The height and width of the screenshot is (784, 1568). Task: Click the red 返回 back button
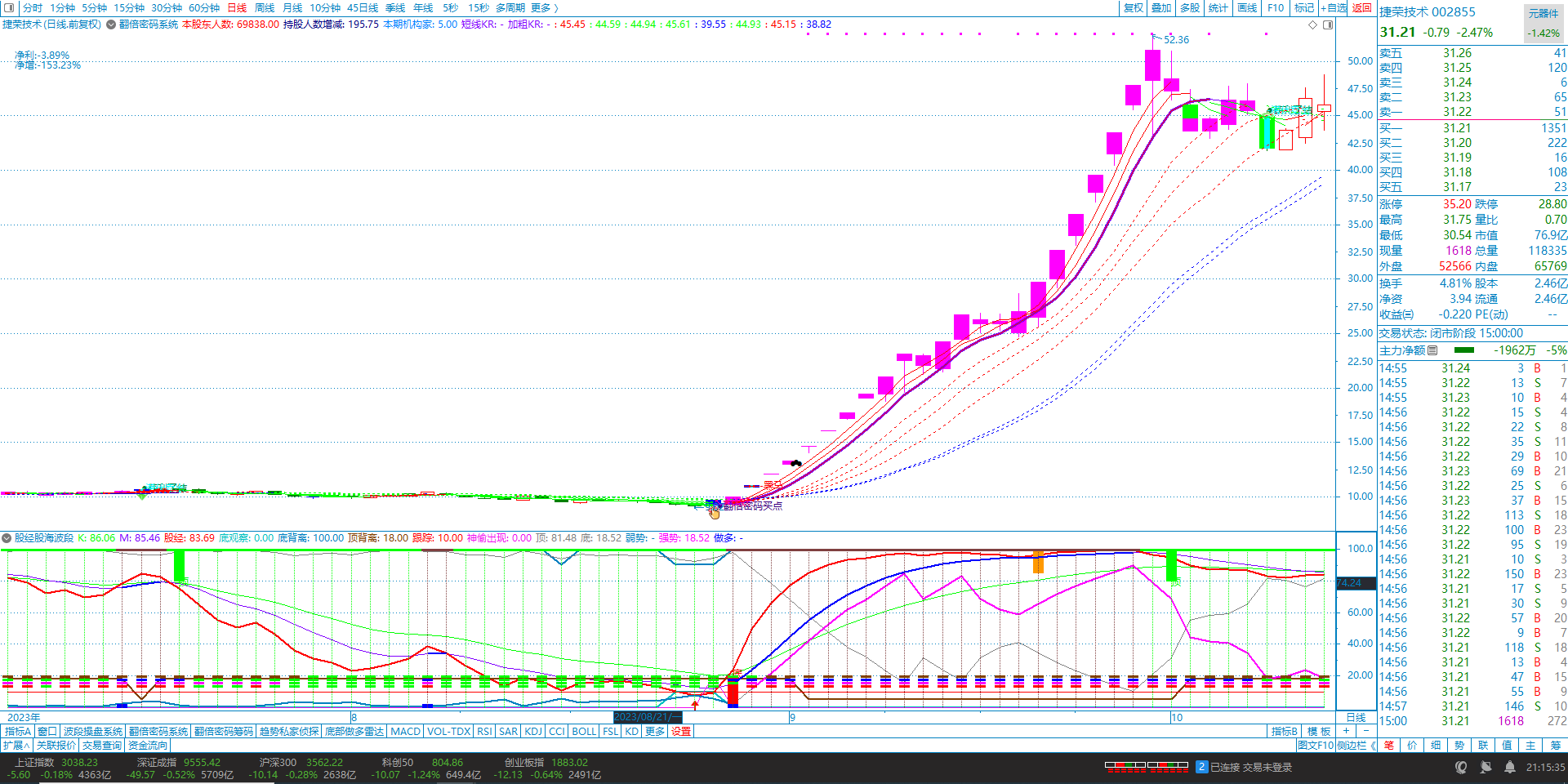tap(1362, 8)
